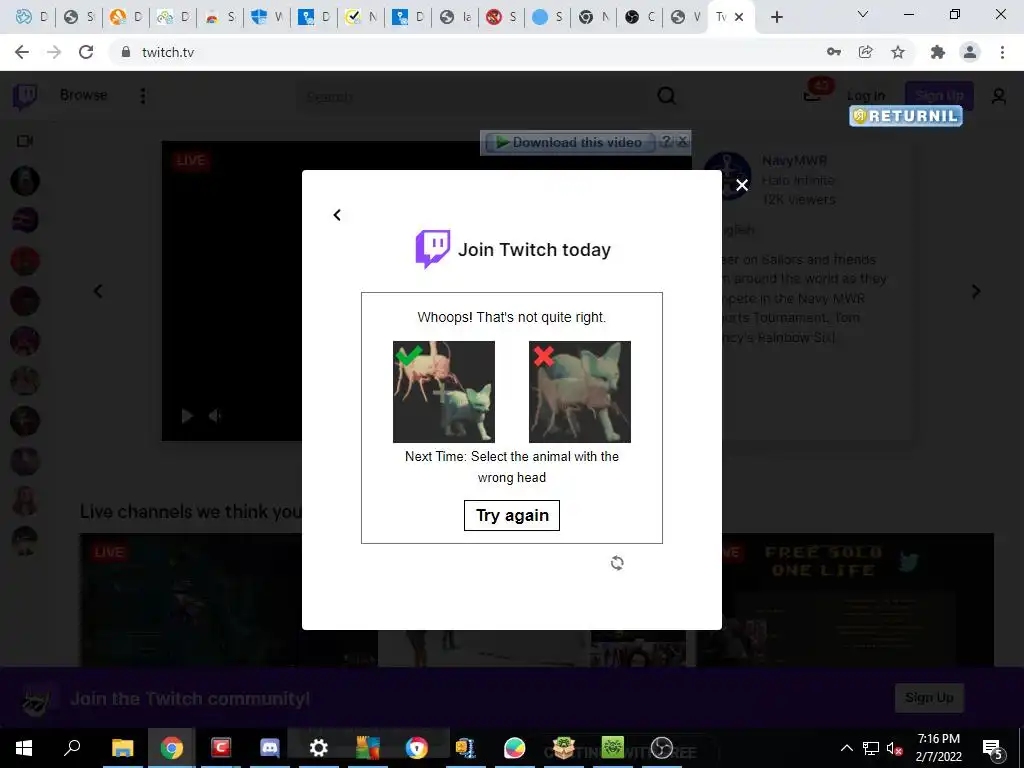Open the Browse link

coord(84,95)
